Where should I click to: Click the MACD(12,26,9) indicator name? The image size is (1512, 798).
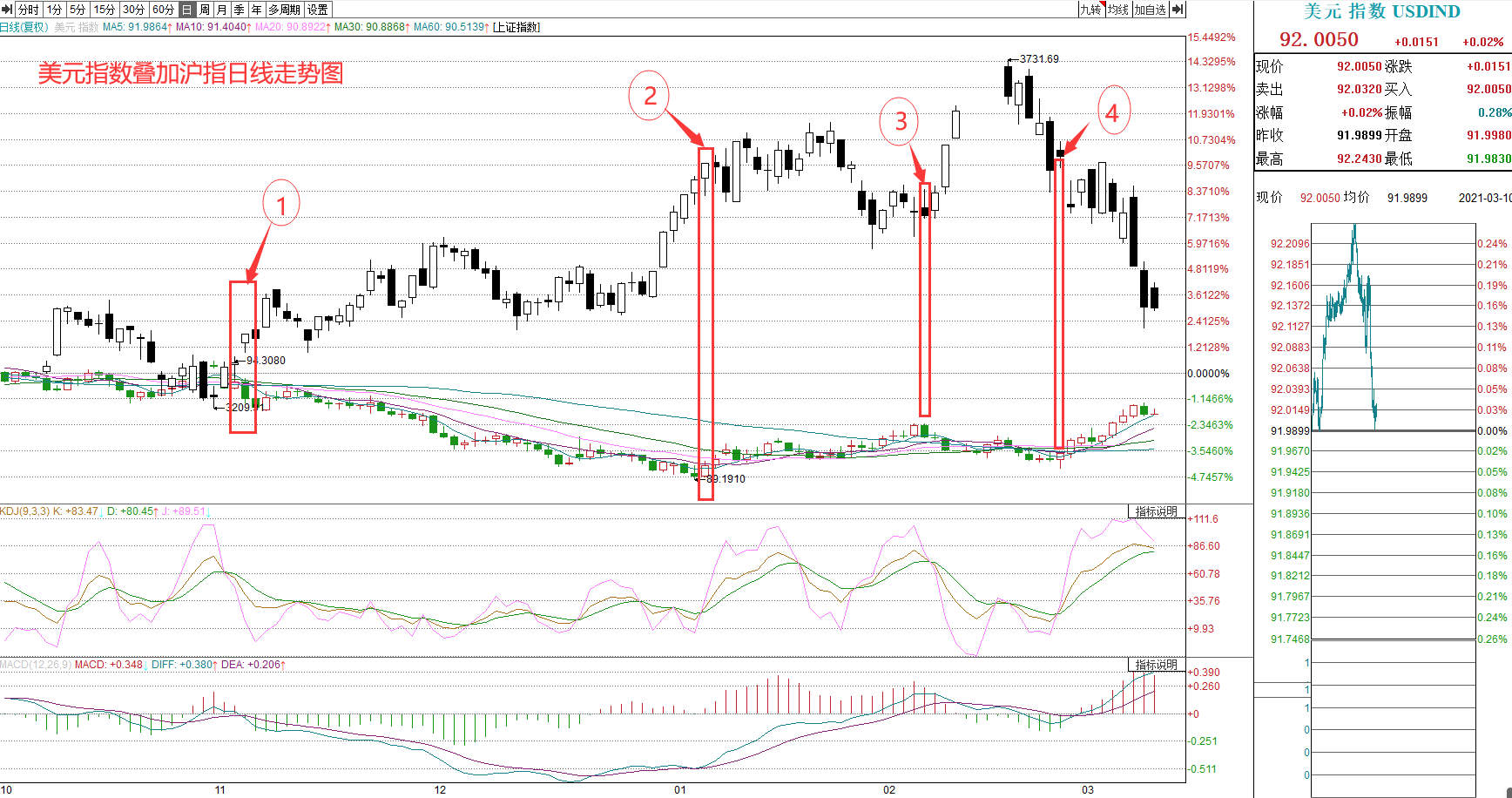click(36, 665)
